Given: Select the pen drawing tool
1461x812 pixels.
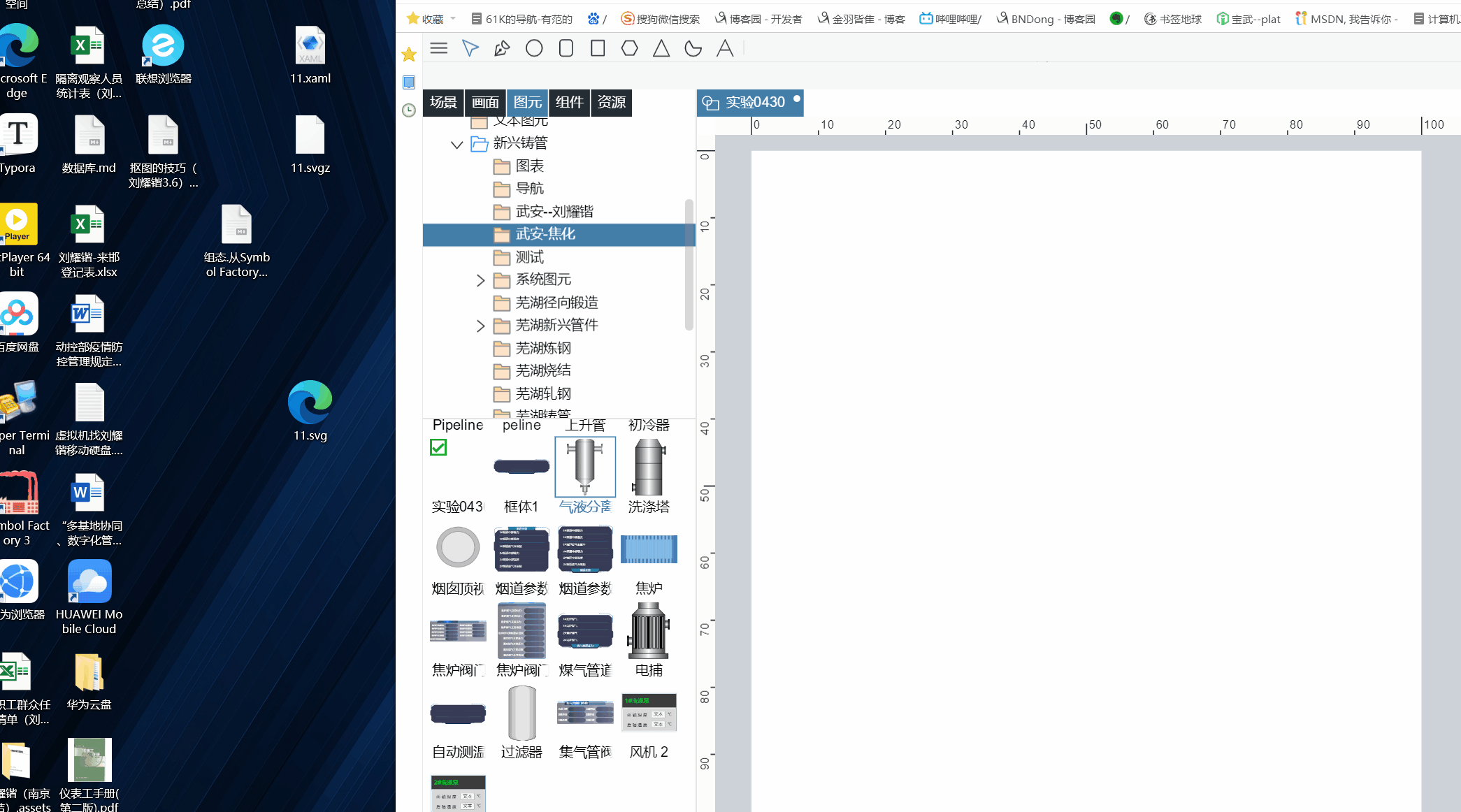Looking at the screenshot, I should pyautogui.click(x=502, y=48).
